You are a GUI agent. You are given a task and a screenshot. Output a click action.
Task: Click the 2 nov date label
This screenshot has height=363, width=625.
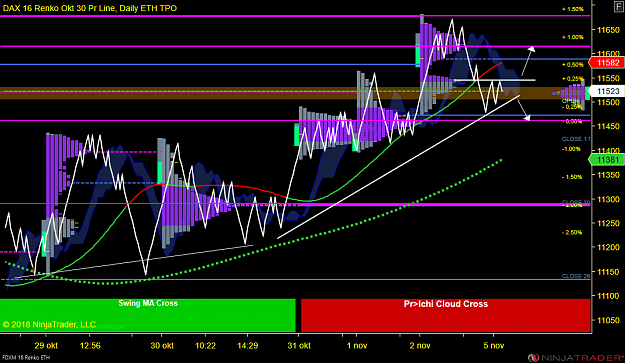[x=420, y=345]
